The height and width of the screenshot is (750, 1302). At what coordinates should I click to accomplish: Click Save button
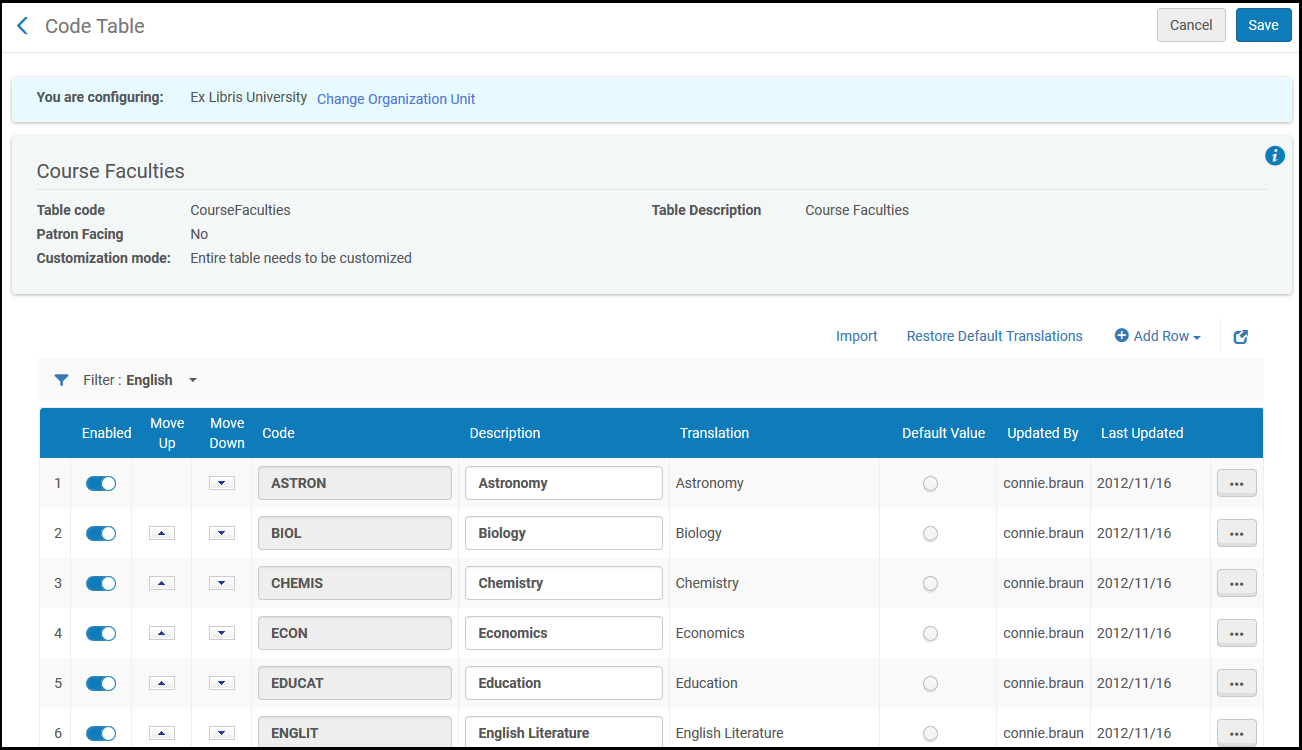click(1263, 25)
